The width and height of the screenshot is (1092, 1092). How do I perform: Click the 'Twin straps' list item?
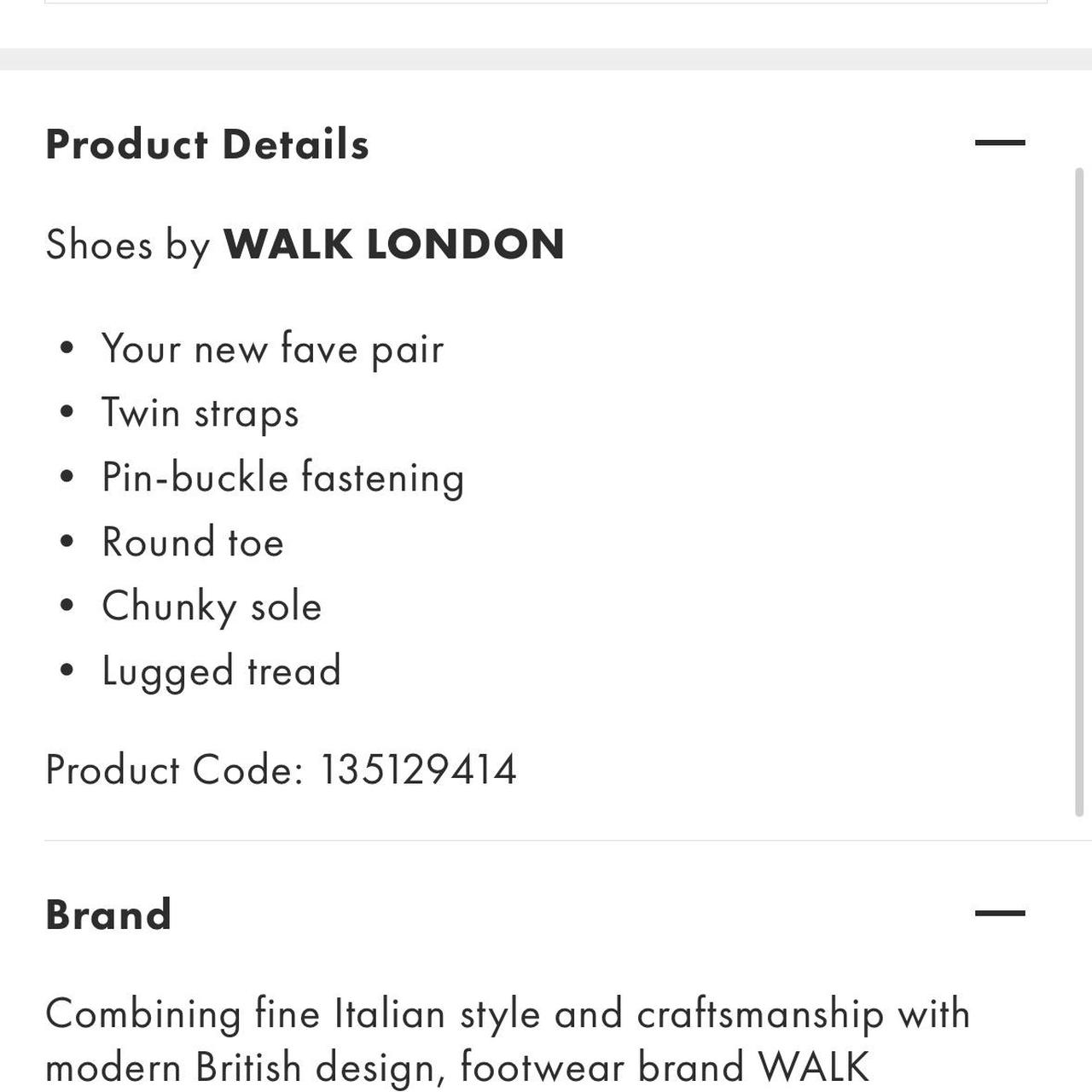pyautogui.click(x=200, y=414)
